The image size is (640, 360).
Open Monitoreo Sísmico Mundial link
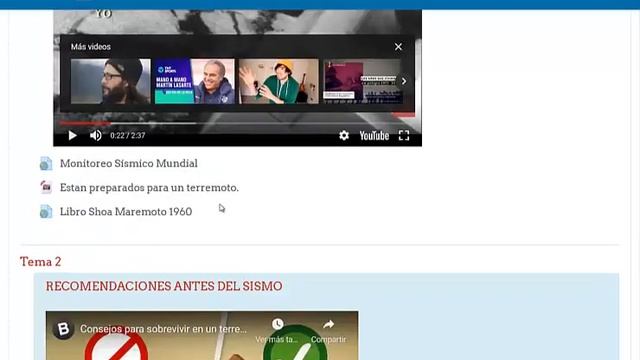click(129, 163)
